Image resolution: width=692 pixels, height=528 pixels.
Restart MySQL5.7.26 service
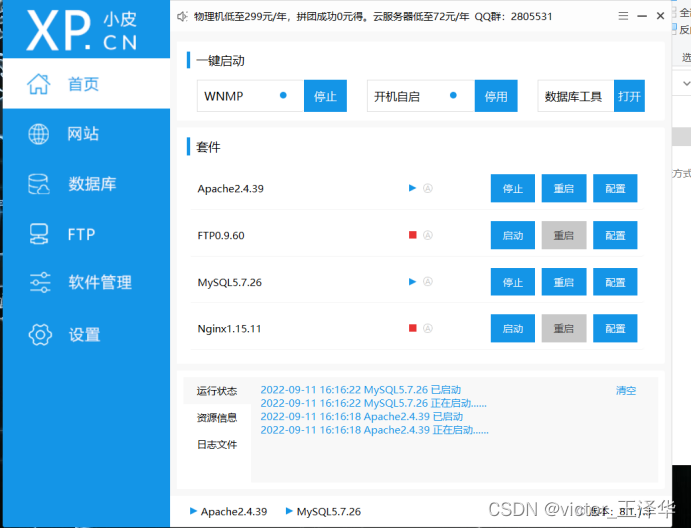[564, 282]
